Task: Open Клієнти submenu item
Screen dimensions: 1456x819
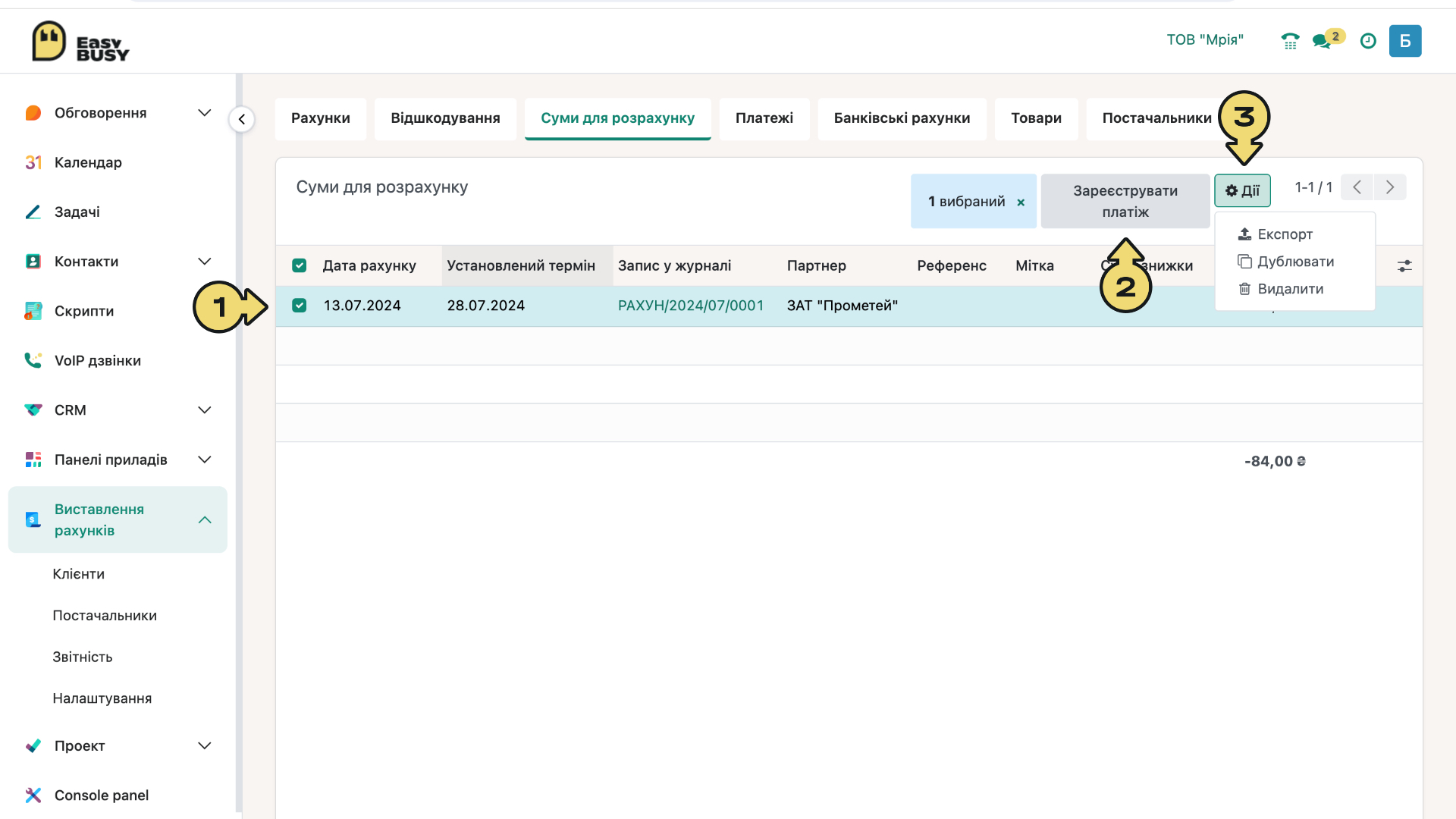Action: [x=79, y=574]
